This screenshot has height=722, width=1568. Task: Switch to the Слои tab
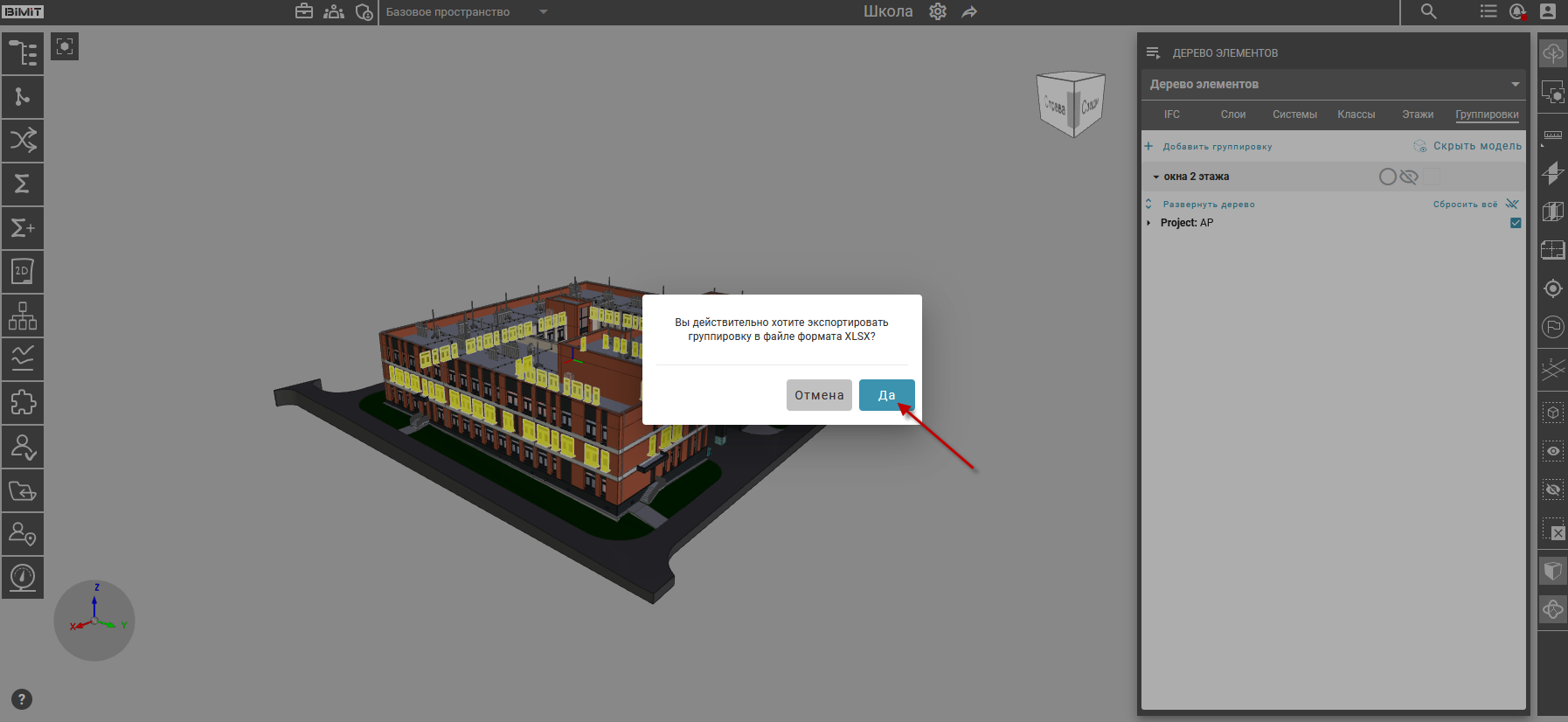1232,115
